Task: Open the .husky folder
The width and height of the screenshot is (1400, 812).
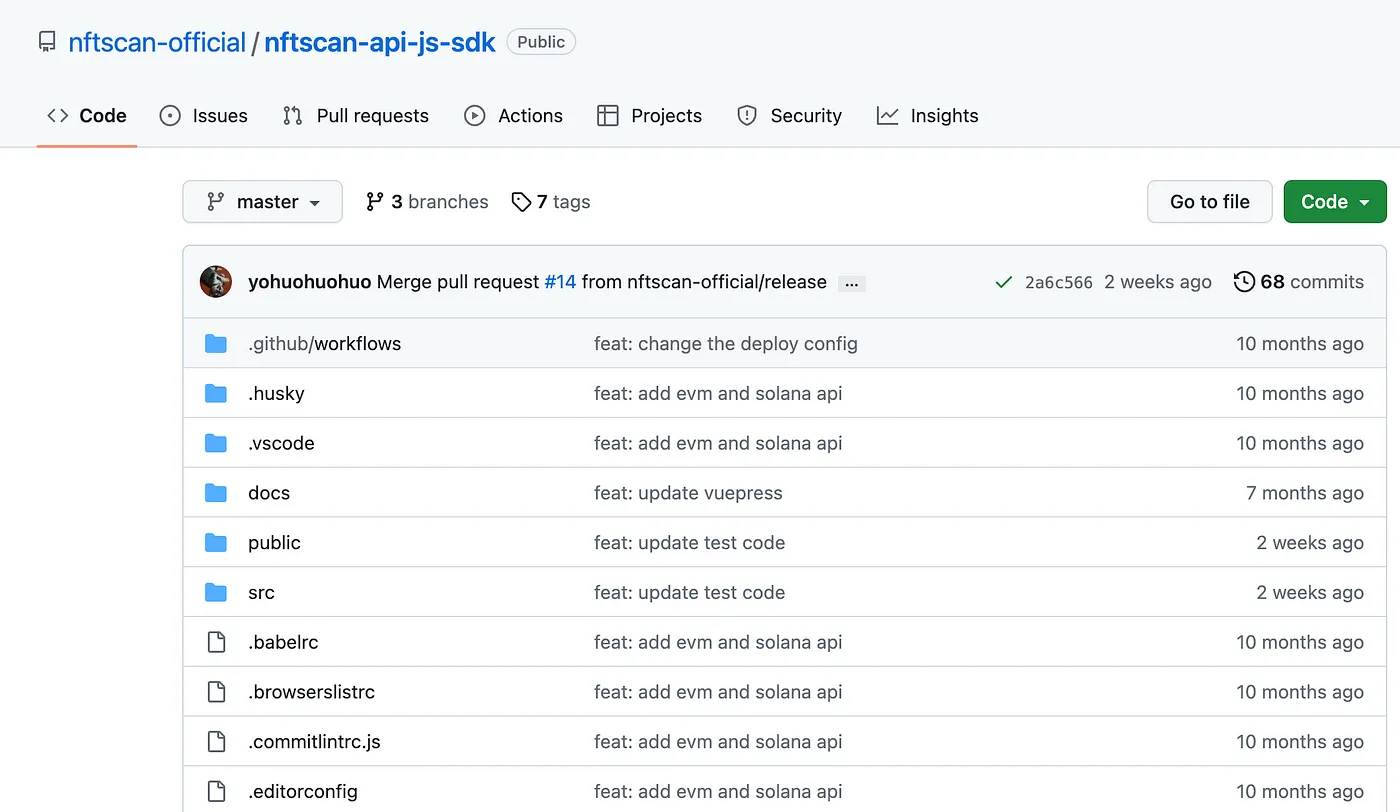Action: pos(276,394)
